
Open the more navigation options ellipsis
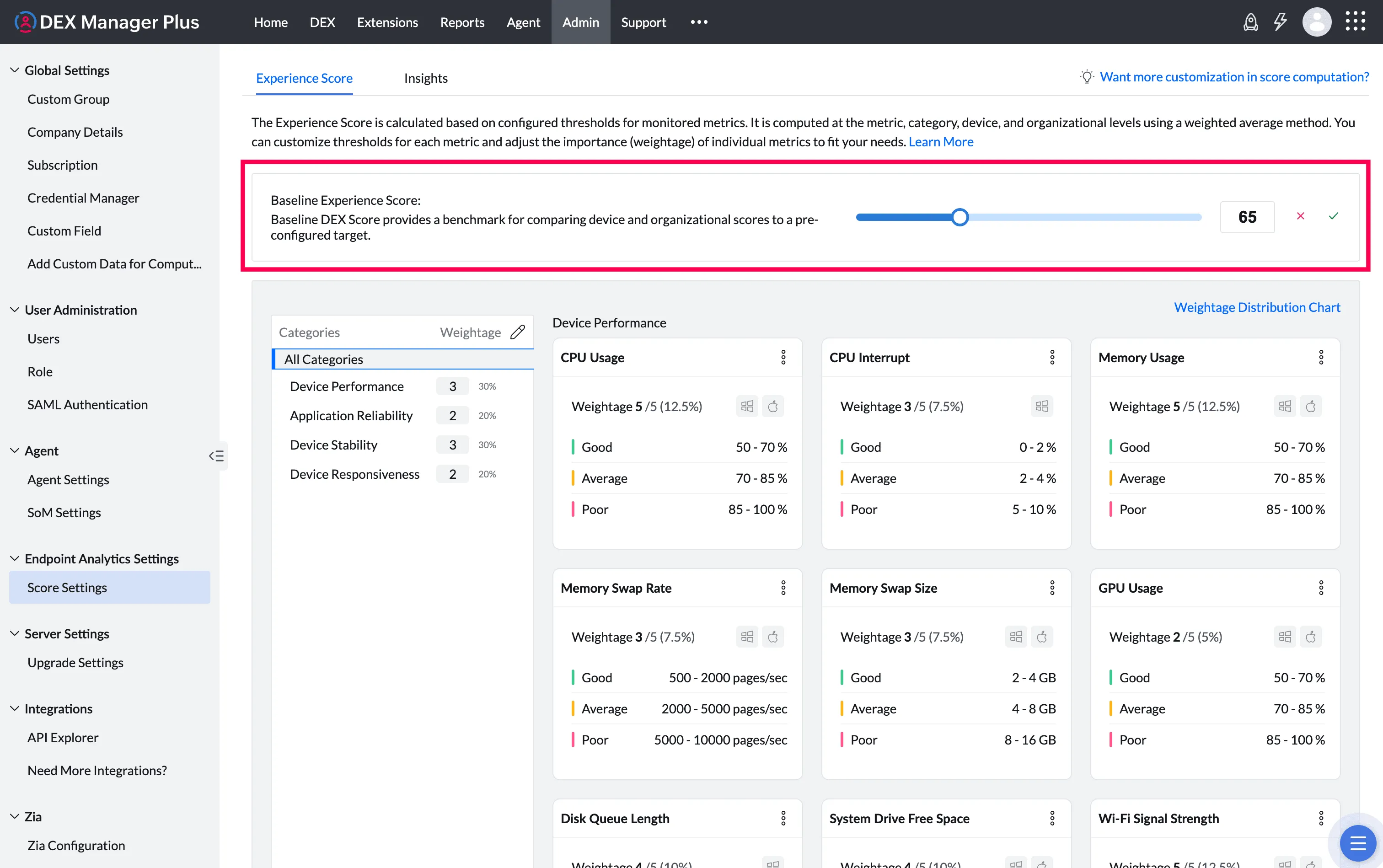(x=699, y=22)
